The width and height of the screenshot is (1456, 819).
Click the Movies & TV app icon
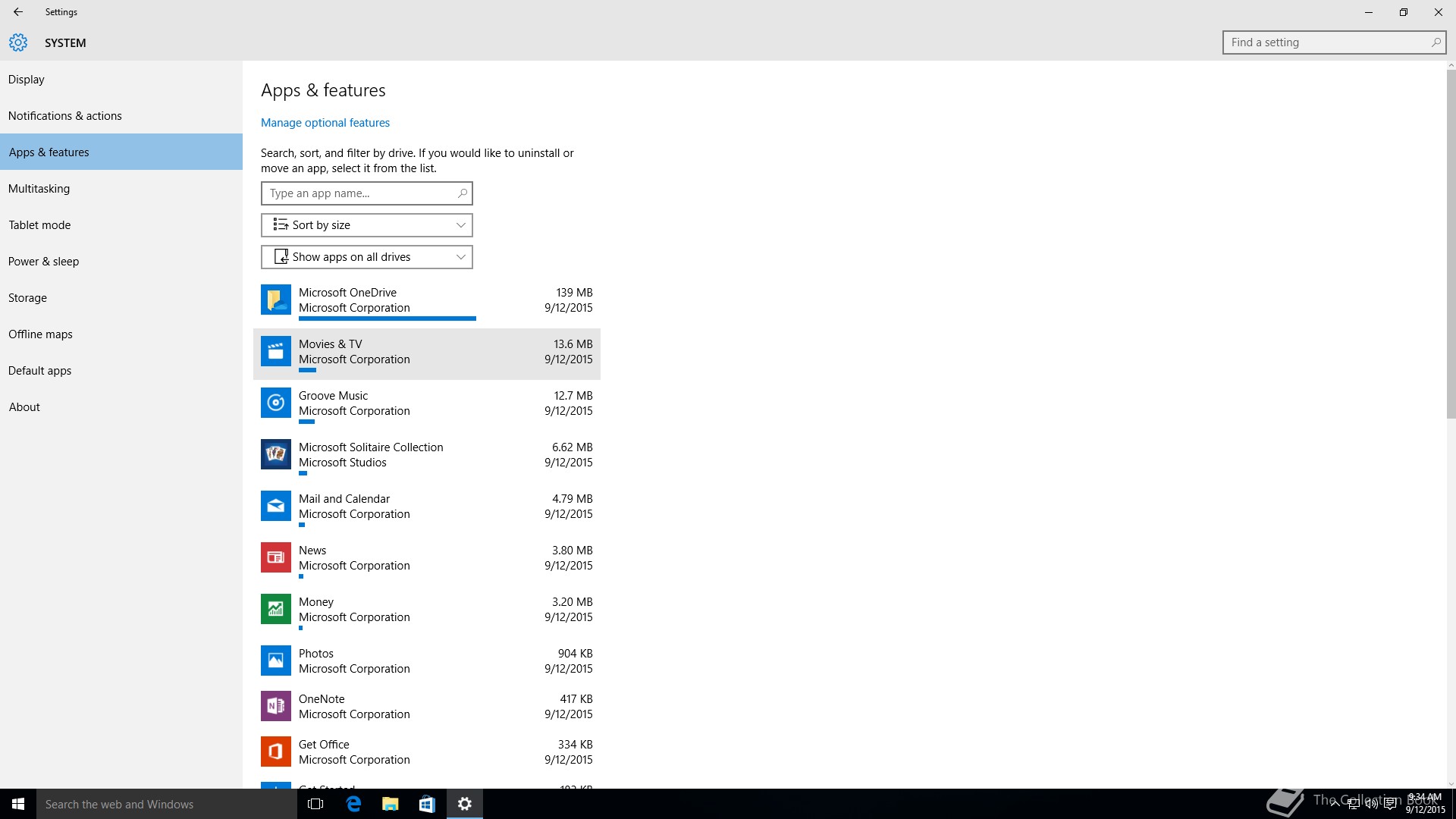pos(276,351)
